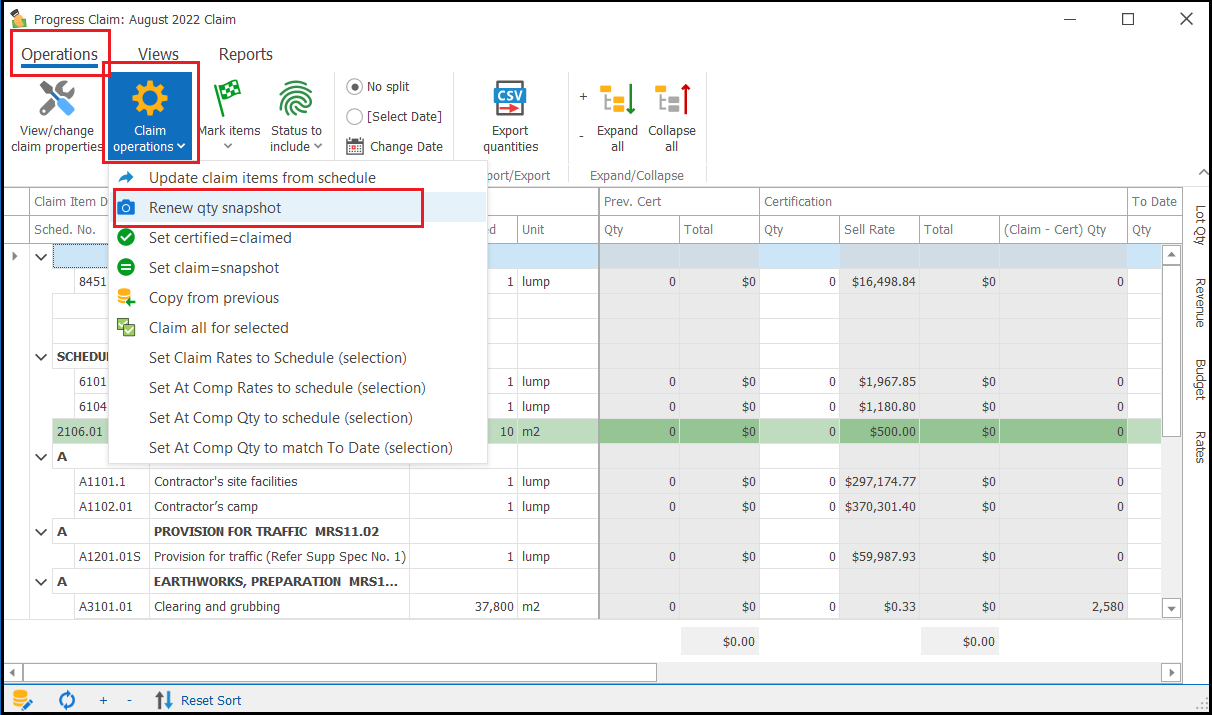Collapse the top group chevron above item 8451
The image size is (1212, 715).
coord(41,257)
